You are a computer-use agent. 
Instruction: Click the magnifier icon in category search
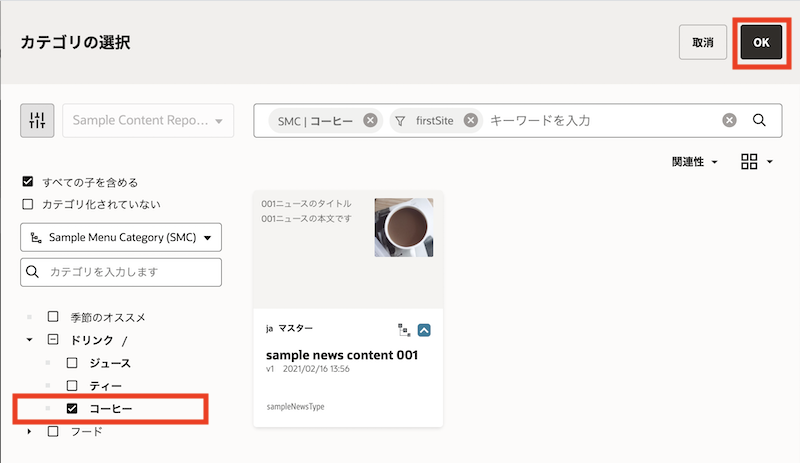click(32, 272)
